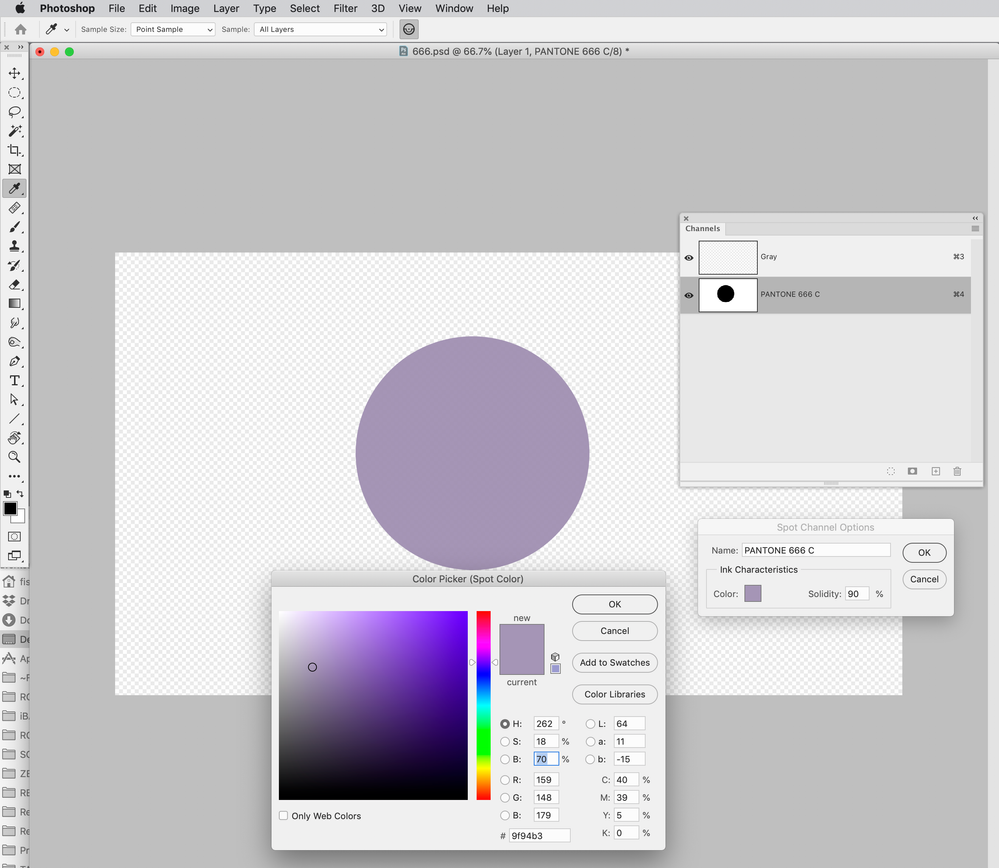Expand the toolbar with double arrows
999x868 pixels.
(20, 47)
